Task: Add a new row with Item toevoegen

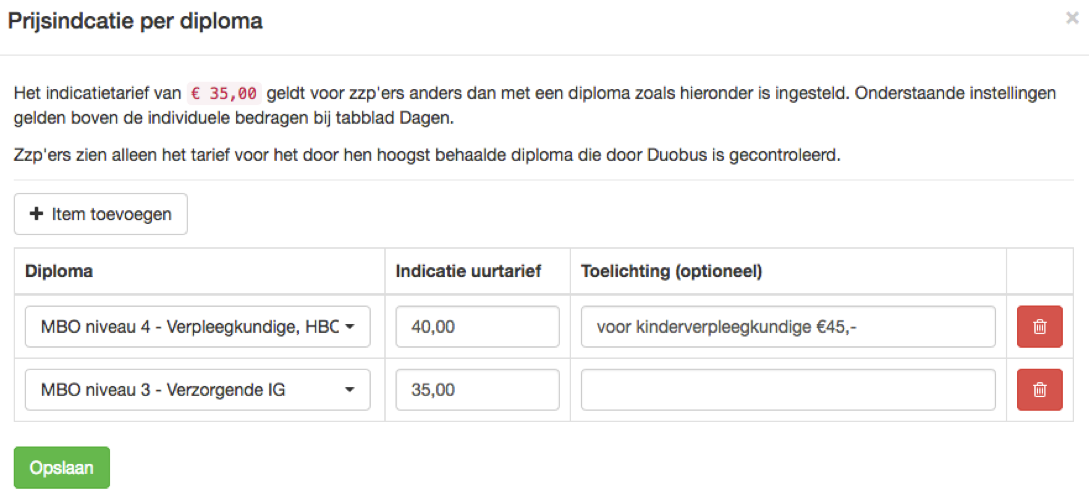Action: (101, 214)
